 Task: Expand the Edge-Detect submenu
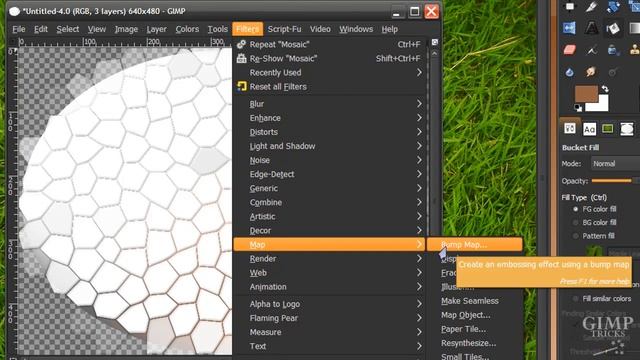coord(330,174)
